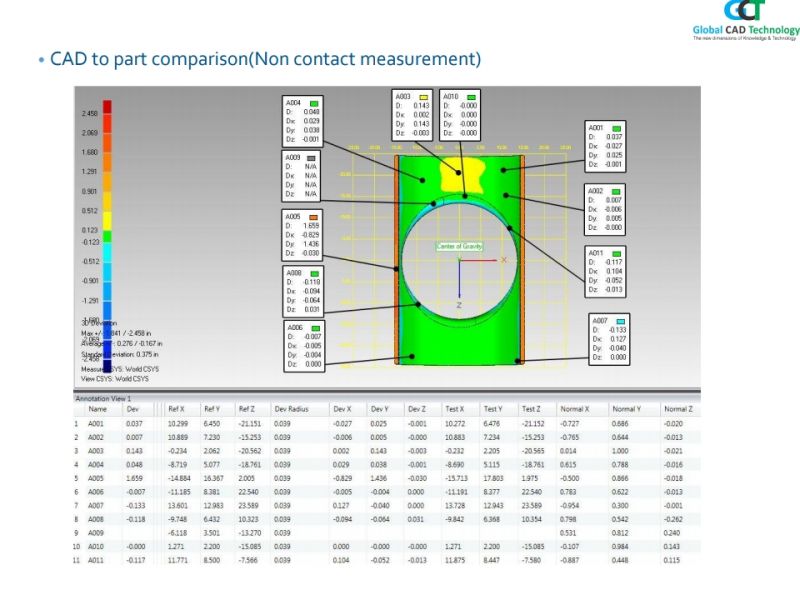Click the Global CAD Technology logo

(x=746, y=20)
